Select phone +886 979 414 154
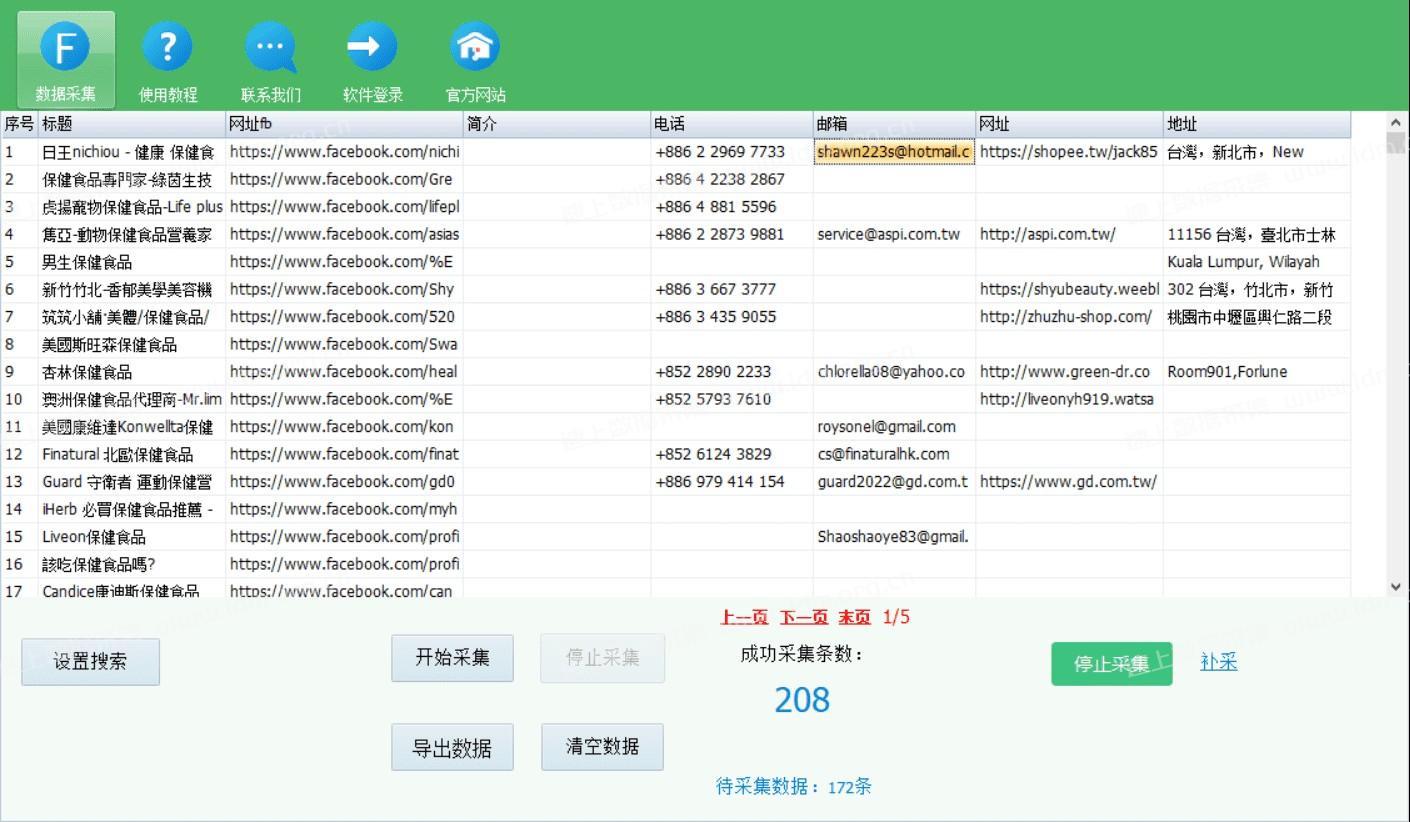The width and height of the screenshot is (1410, 822). tap(732, 482)
